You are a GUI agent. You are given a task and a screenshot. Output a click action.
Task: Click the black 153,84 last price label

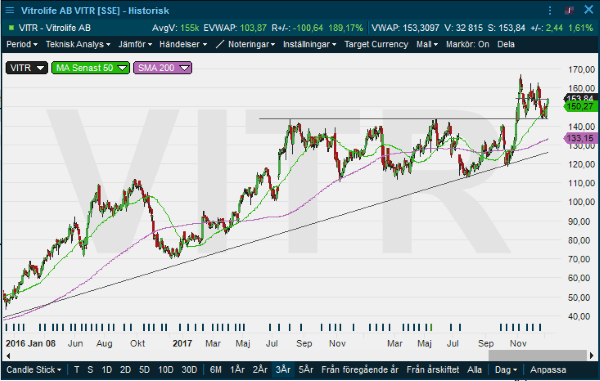pos(582,98)
